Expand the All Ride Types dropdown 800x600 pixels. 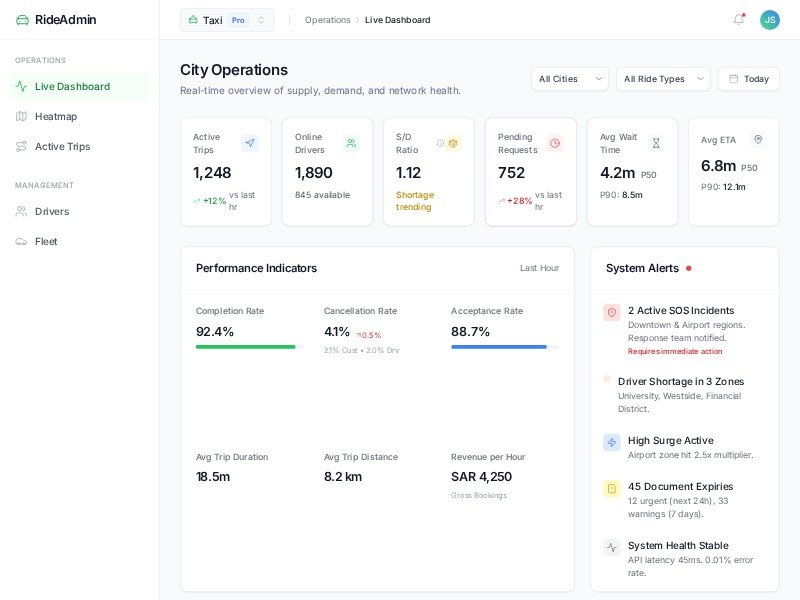coord(662,78)
